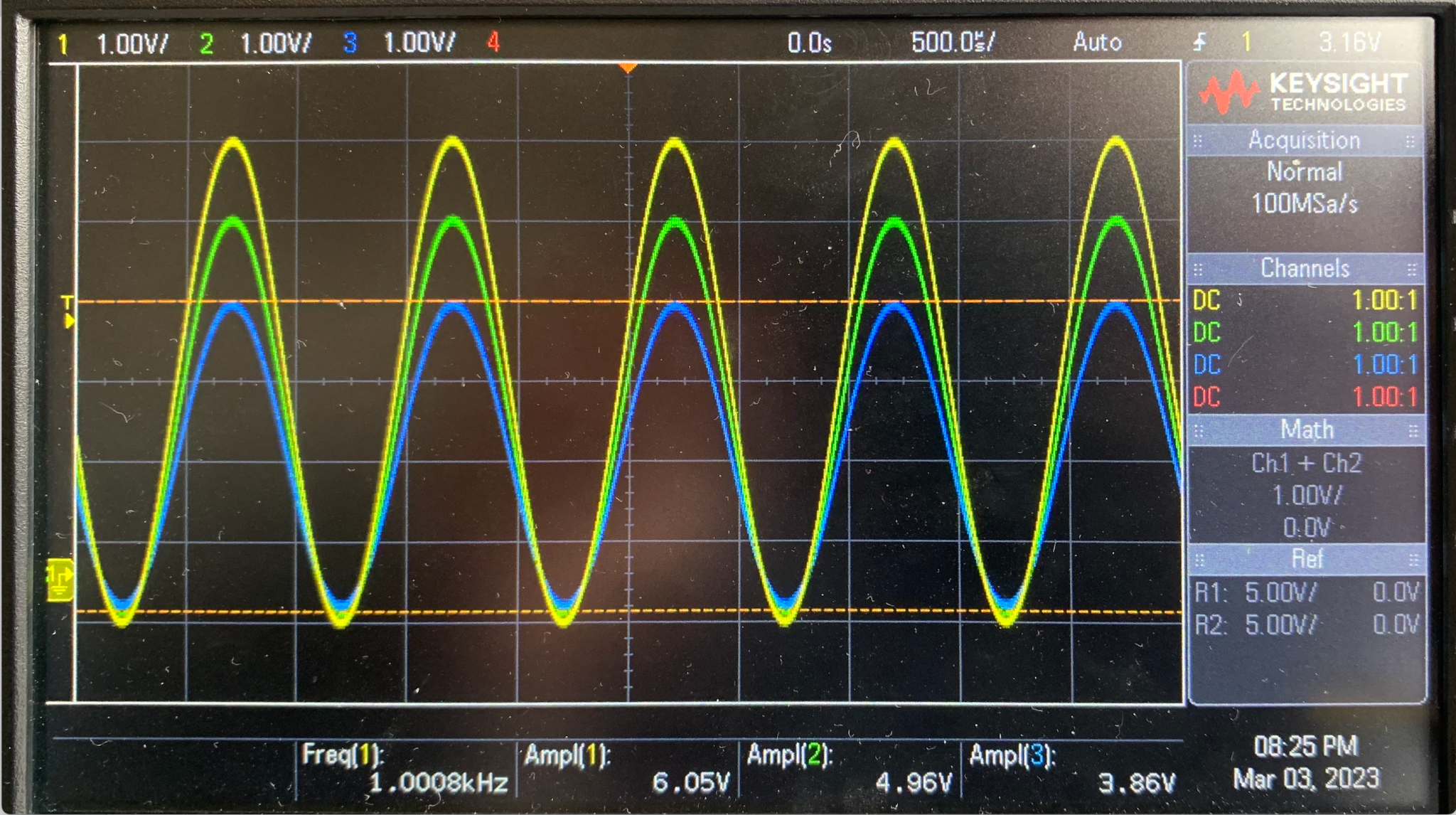The height and width of the screenshot is (815, 1456).
Task: Click the channel 1 ground reference marker
Action: click(x=60, y=580)
